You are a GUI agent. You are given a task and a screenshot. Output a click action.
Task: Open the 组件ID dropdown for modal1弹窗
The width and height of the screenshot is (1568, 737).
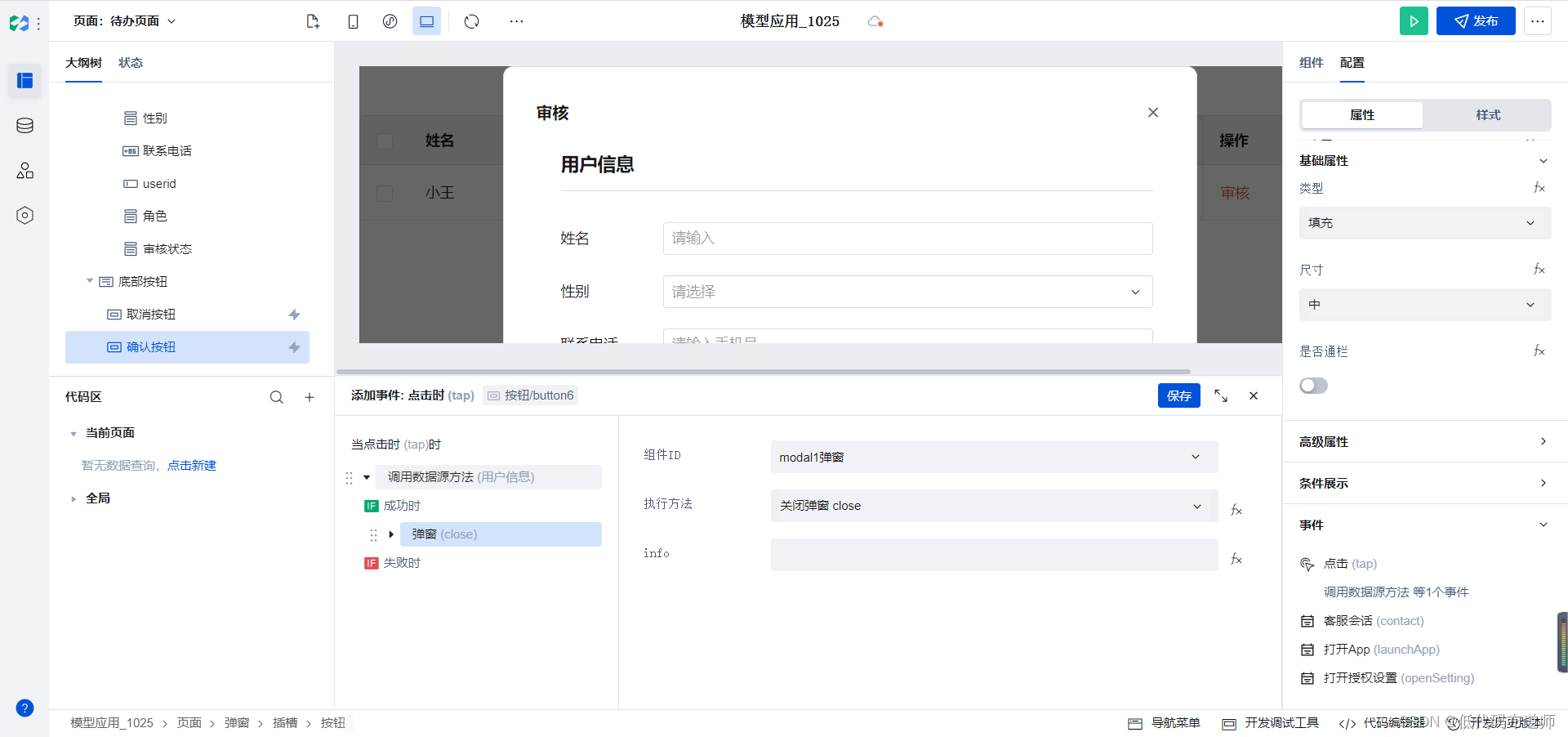click(x=993, y=457)
